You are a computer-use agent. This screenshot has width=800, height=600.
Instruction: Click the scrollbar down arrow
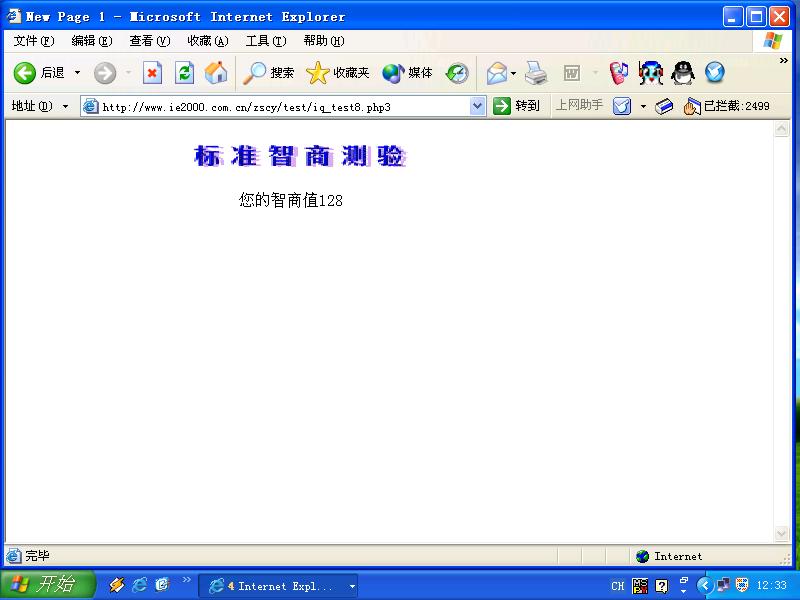click(781, 534)
